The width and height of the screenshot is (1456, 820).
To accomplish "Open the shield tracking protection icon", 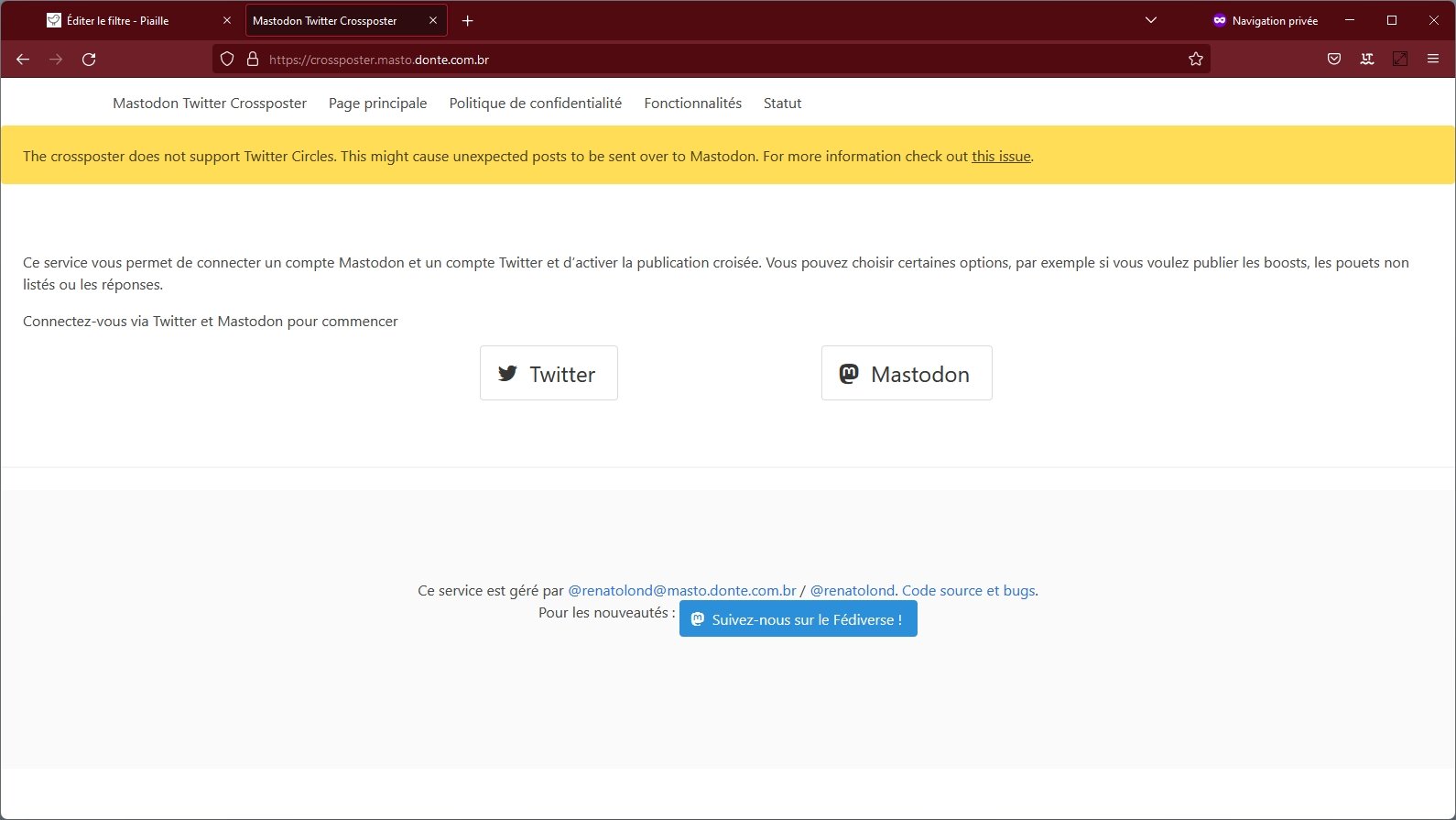I will [x=227, y=60].
